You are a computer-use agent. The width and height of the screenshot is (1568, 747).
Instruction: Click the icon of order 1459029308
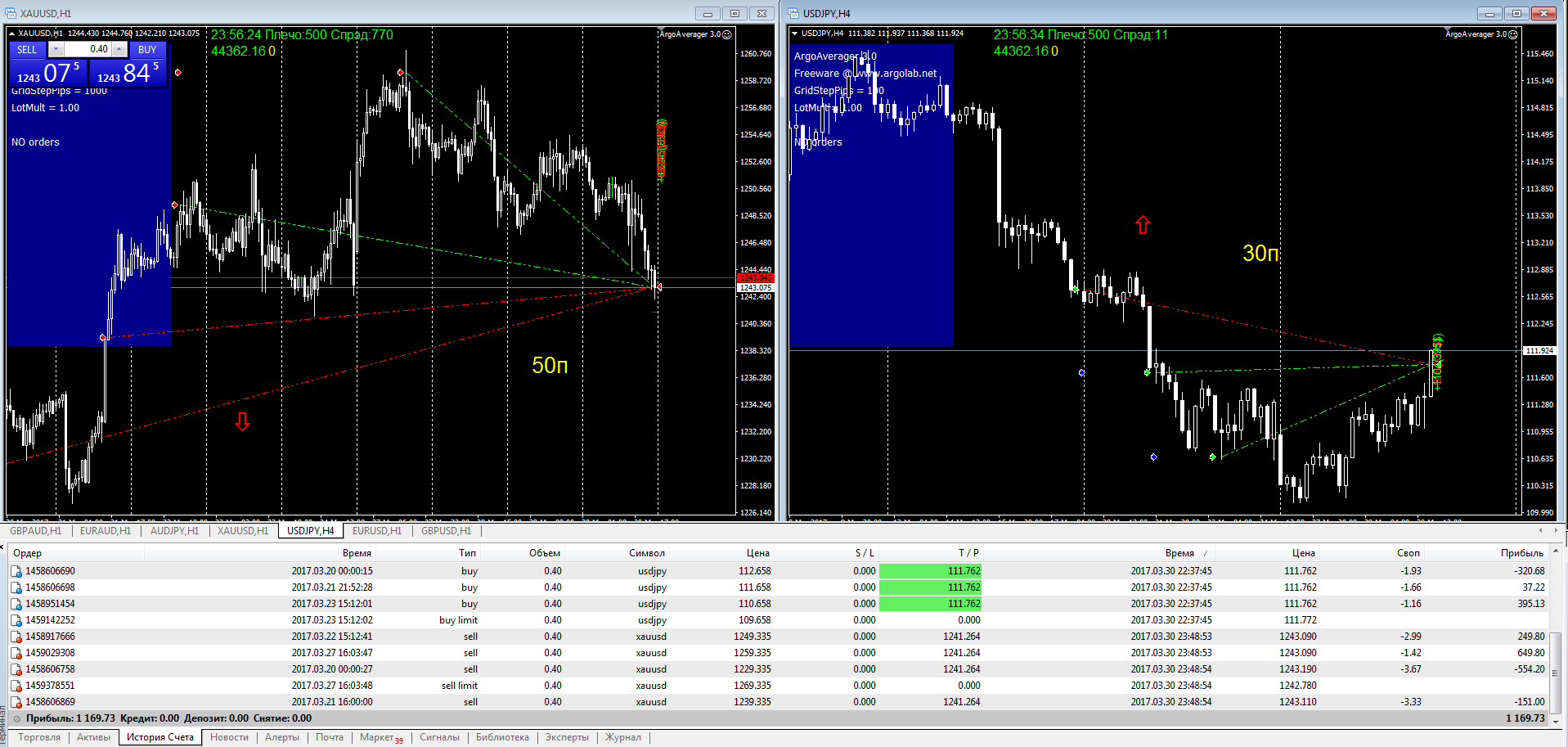point(16,653)
